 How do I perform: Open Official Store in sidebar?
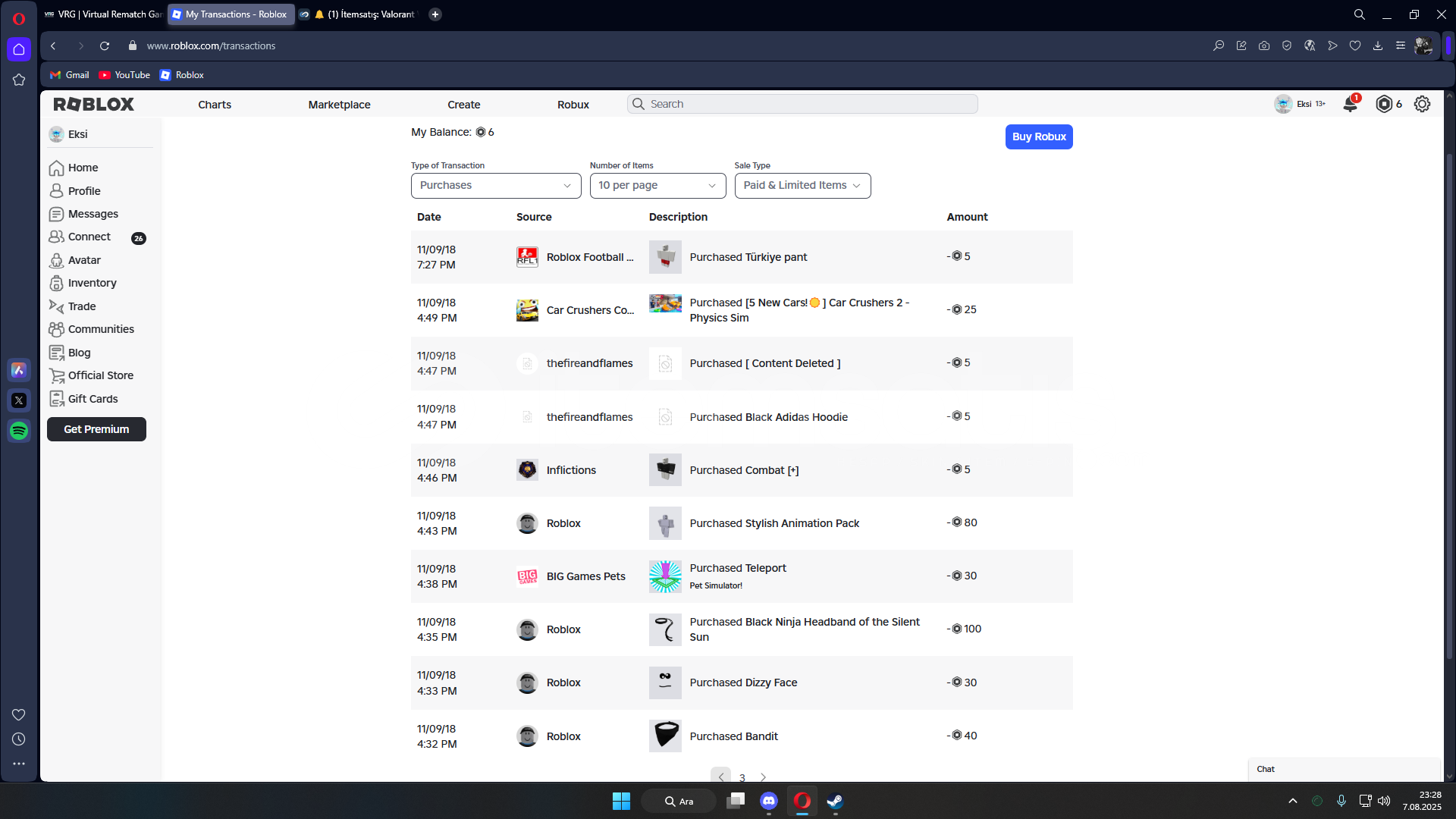(x=91, y=375)
